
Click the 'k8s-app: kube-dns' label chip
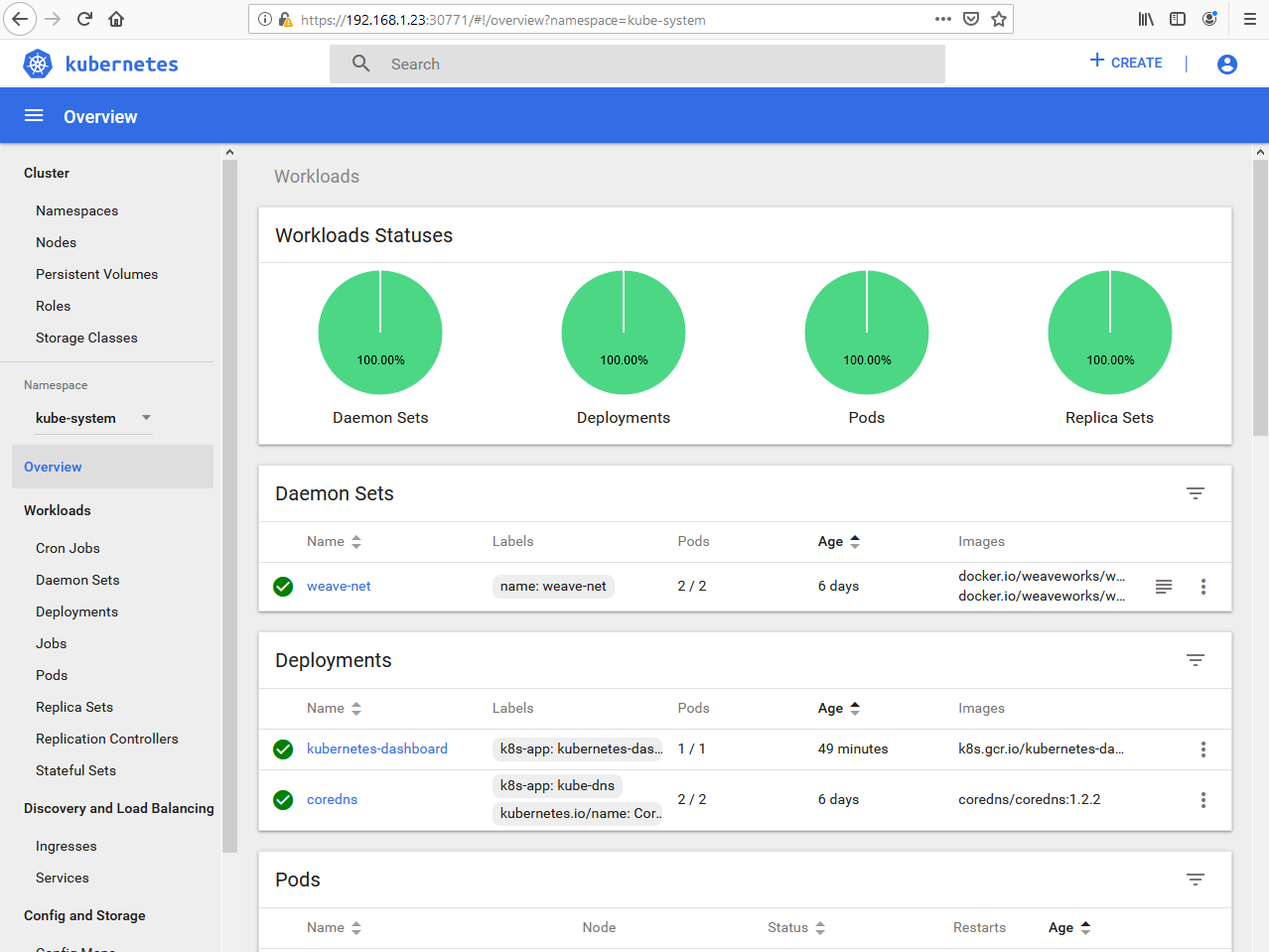point(557,785)
